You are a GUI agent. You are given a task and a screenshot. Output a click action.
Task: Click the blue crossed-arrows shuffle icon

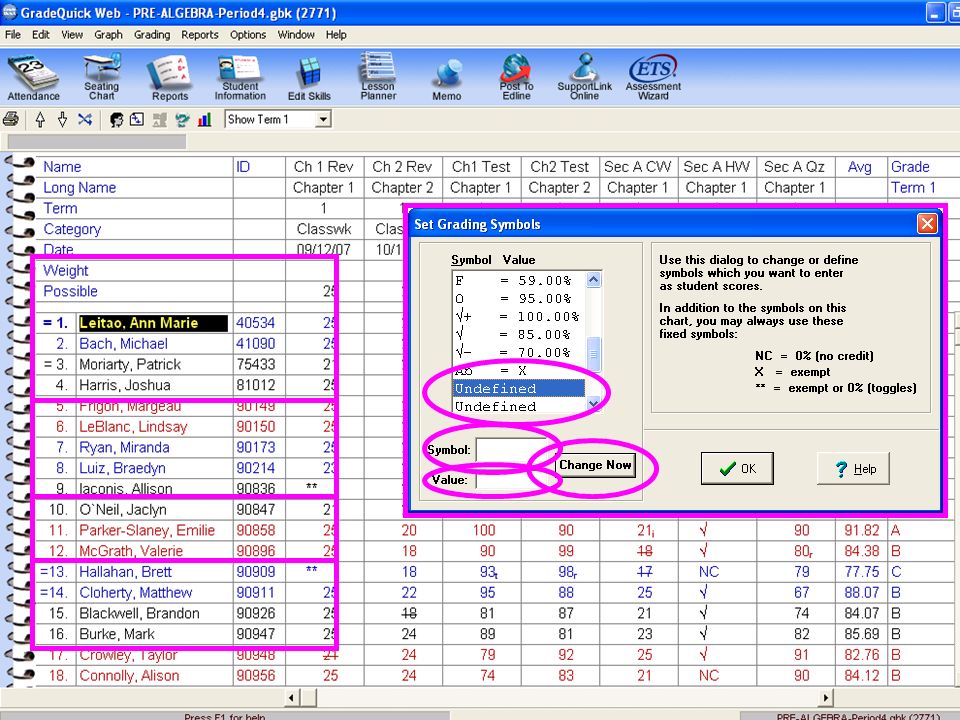click(84, 119)
